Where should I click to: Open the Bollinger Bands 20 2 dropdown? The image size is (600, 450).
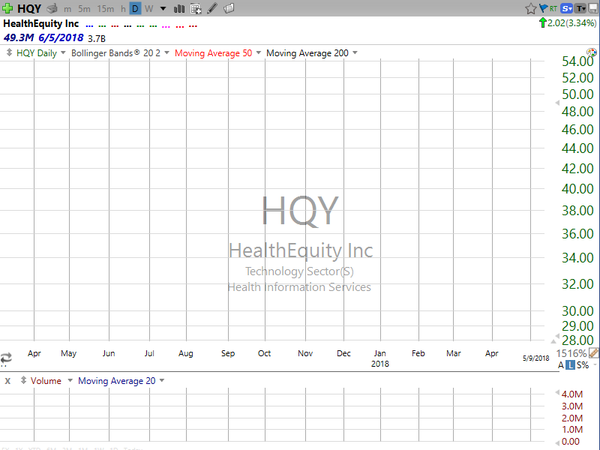coord(167,52)
